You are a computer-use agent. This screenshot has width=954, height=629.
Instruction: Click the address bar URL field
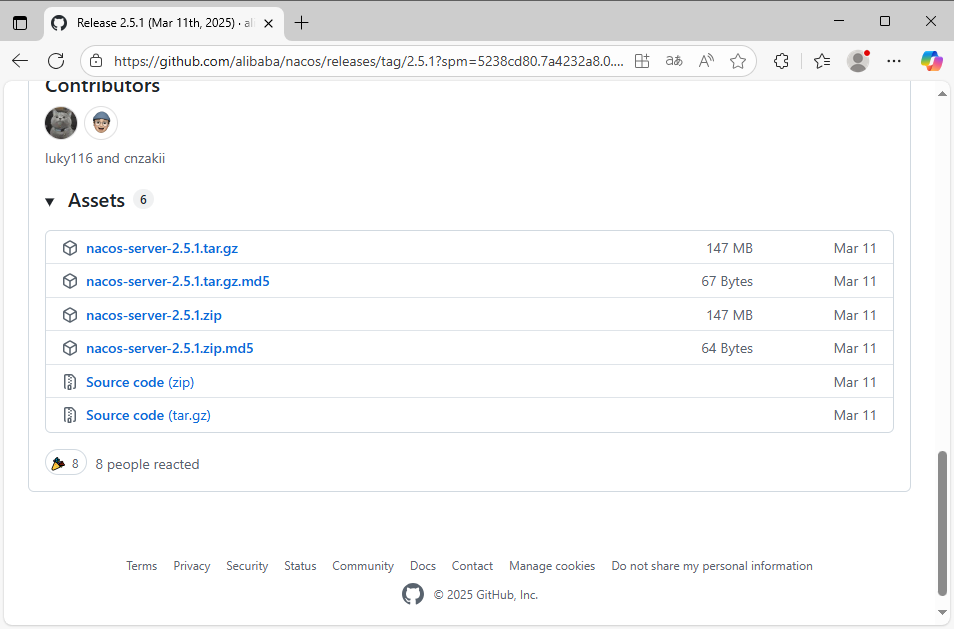point(370,61)
